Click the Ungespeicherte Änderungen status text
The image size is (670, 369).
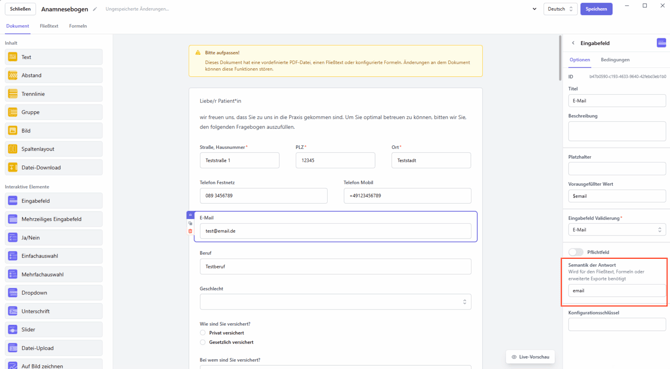point(137,9)
